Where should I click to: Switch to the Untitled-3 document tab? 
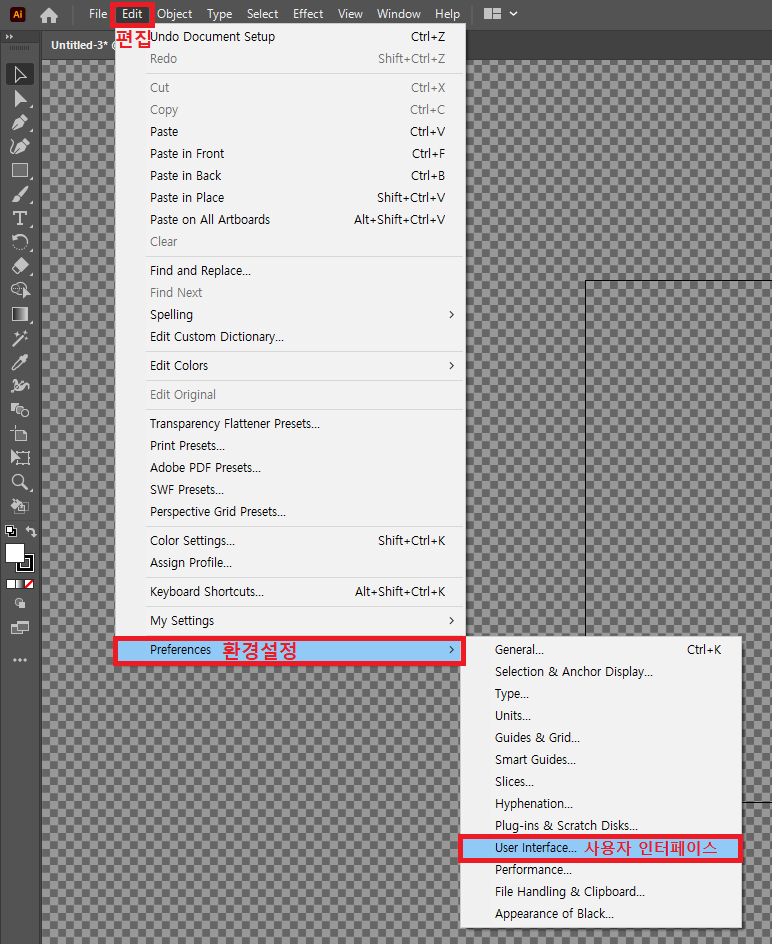tap(79, 45)
